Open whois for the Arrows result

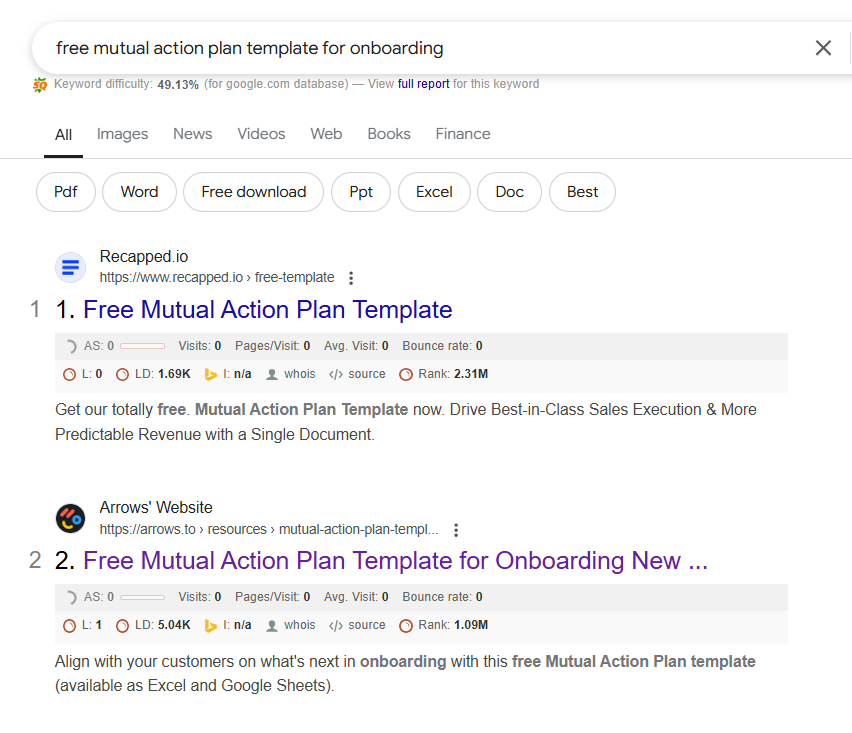(299, 625)
